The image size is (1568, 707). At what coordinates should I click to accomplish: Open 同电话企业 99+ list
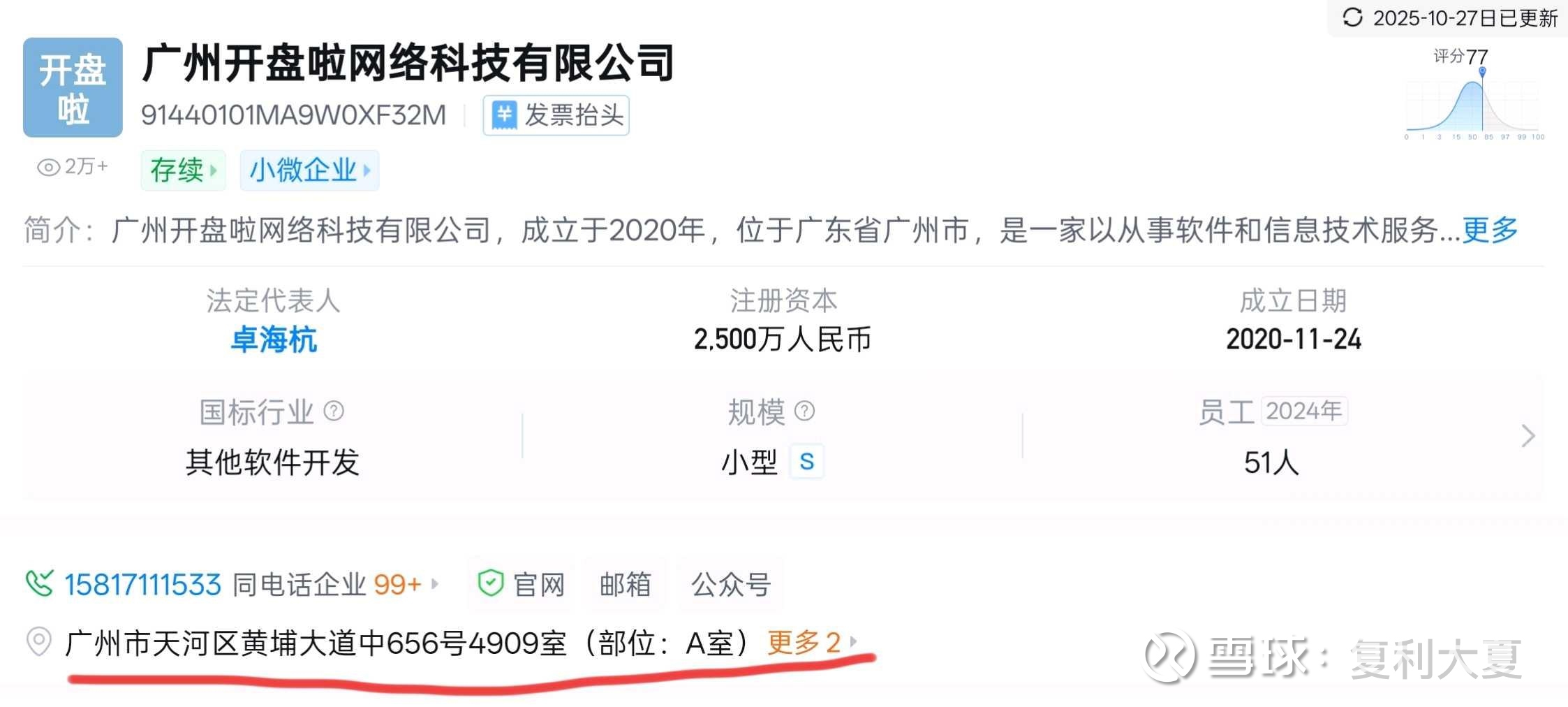point(336,584)
